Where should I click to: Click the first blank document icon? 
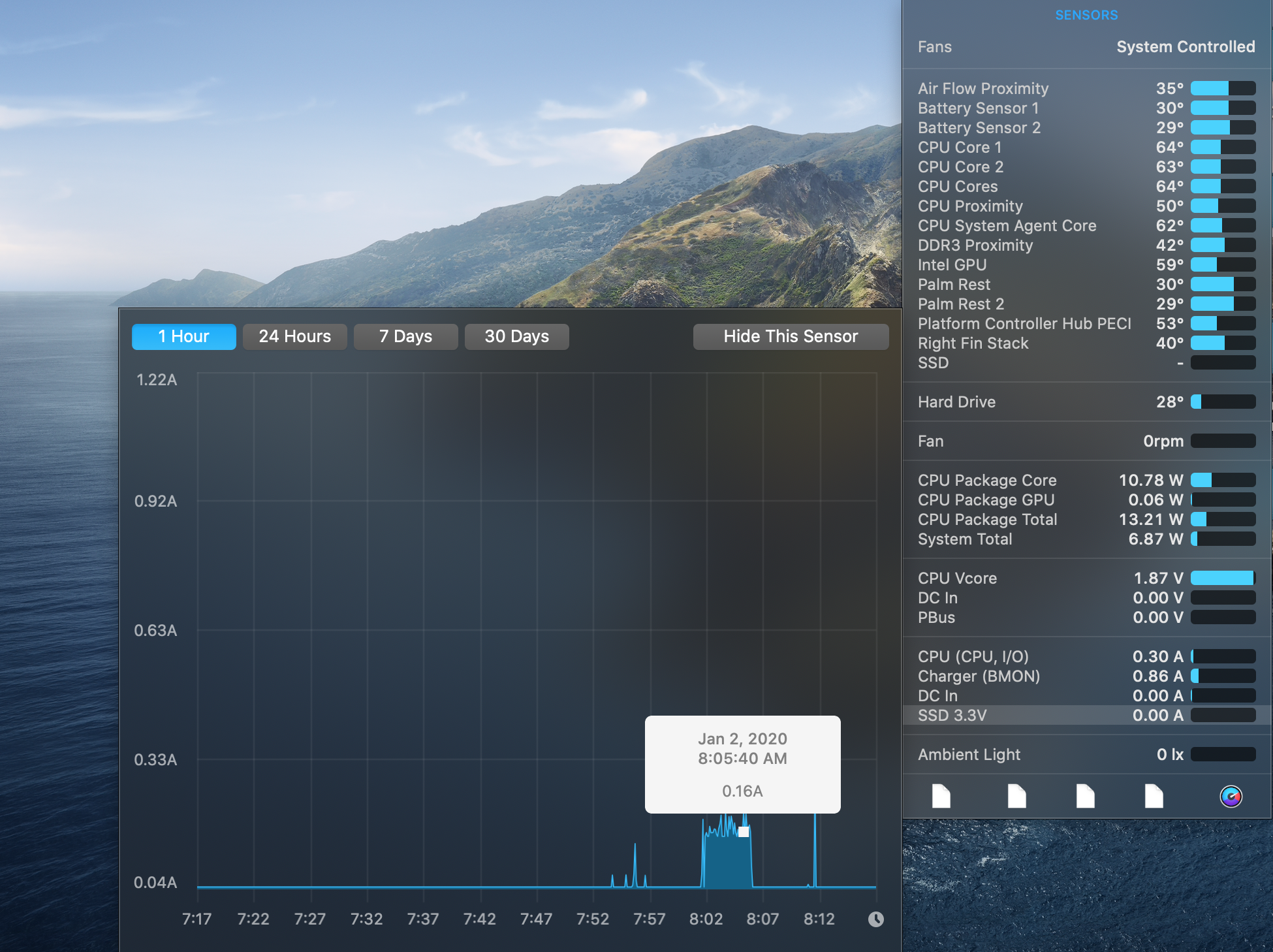click(941, 797)
